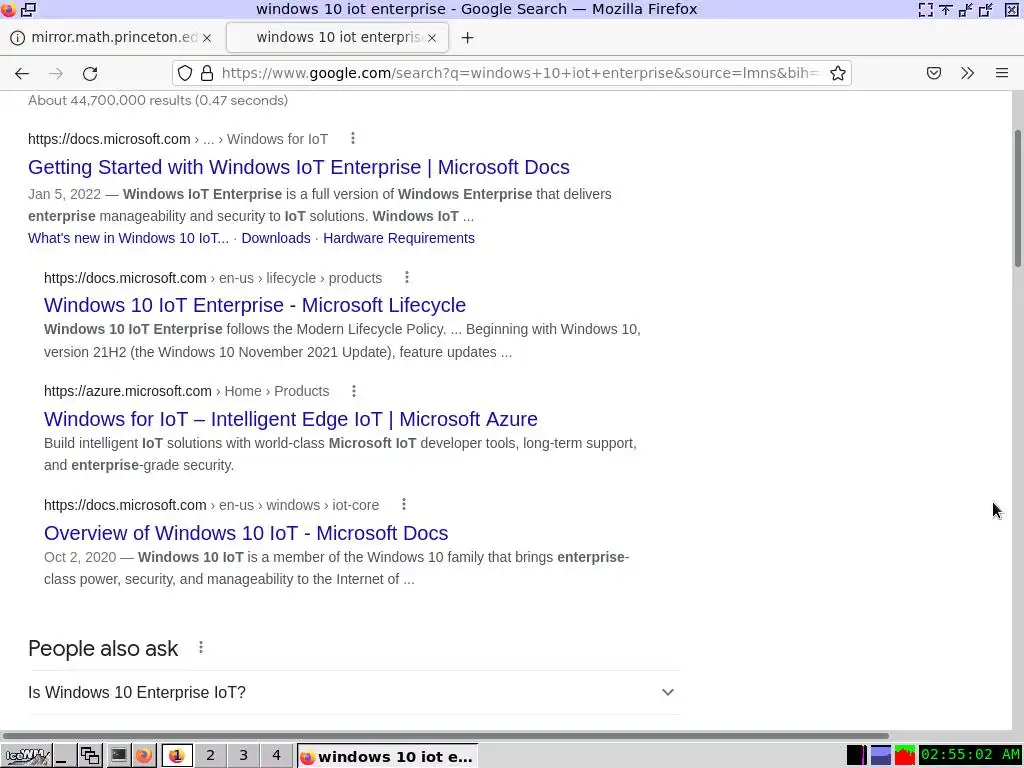Open the window list taskbar icon
This screenshot has height=768, width=1024.
(89, 756)
